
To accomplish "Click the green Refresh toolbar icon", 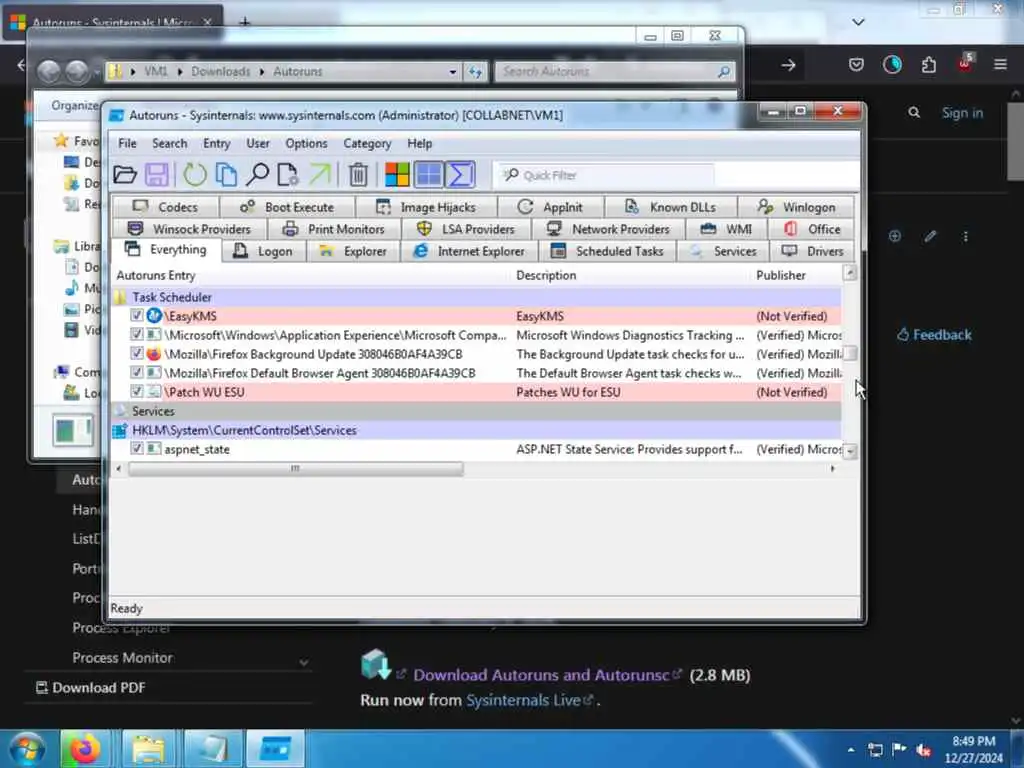I will tap(195, 175).
